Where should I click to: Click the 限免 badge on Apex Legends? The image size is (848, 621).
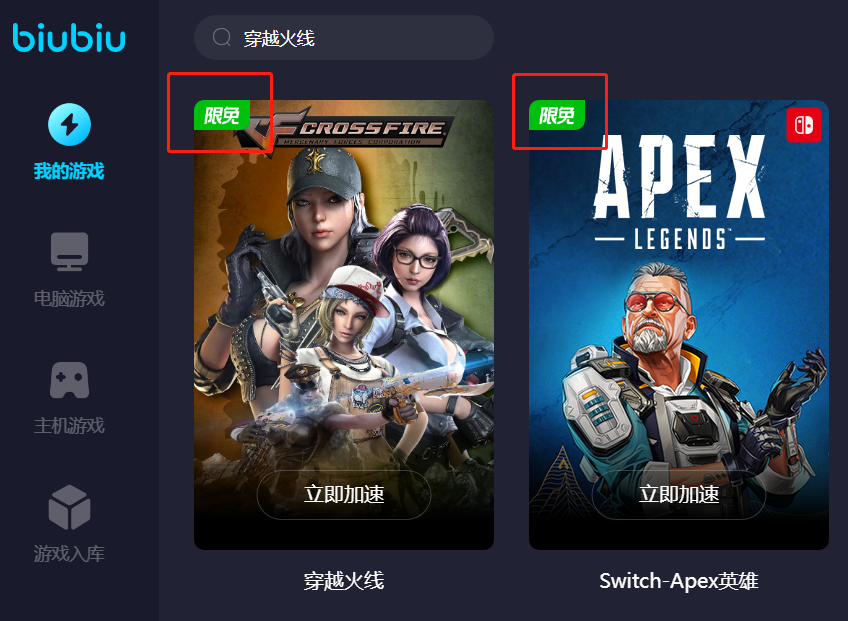pyautogui.click(x=556, y=115)
